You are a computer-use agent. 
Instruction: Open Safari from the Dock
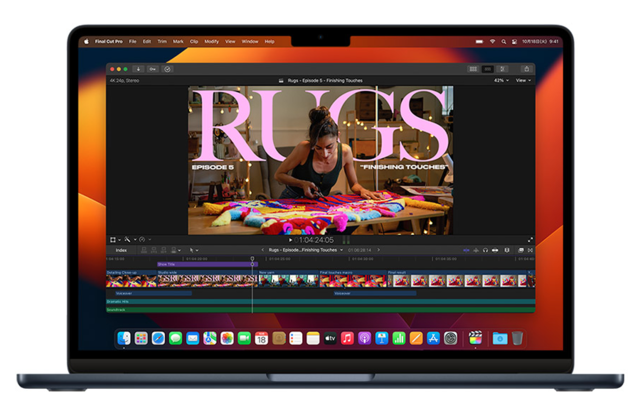[x=158, y=339]
